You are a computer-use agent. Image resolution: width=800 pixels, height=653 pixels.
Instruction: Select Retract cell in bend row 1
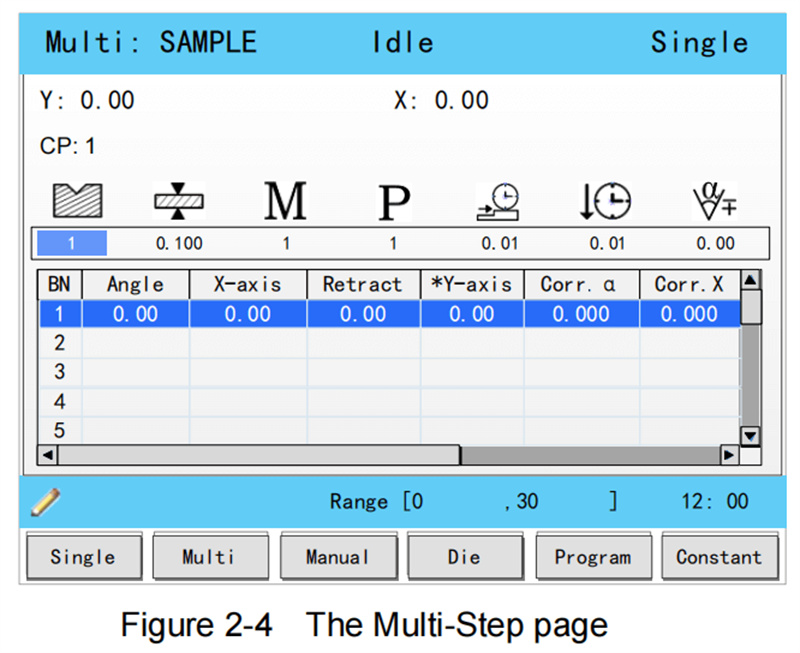363,314
